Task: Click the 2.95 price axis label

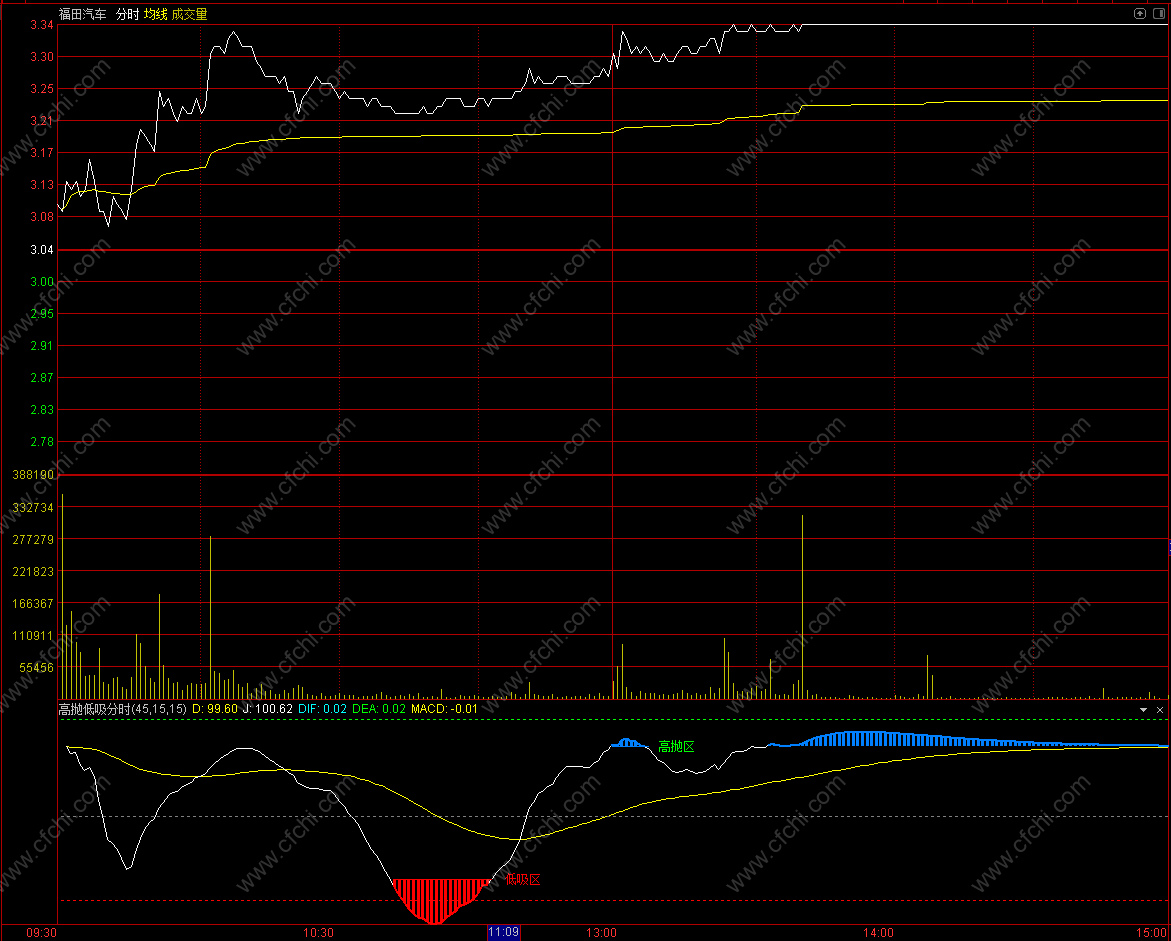Action: (x=42, y=314)
